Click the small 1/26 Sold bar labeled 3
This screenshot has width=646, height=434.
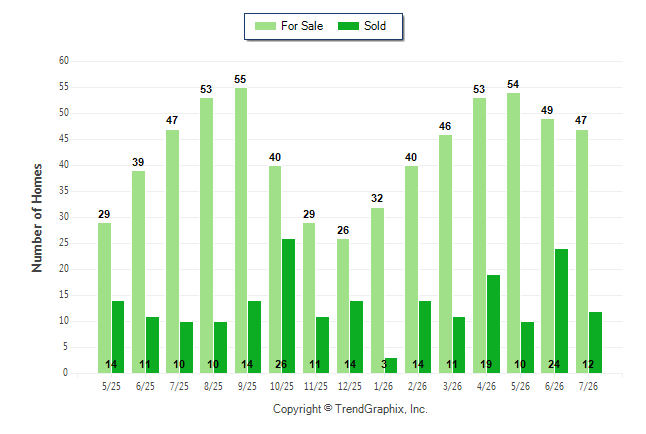point(391,366)
